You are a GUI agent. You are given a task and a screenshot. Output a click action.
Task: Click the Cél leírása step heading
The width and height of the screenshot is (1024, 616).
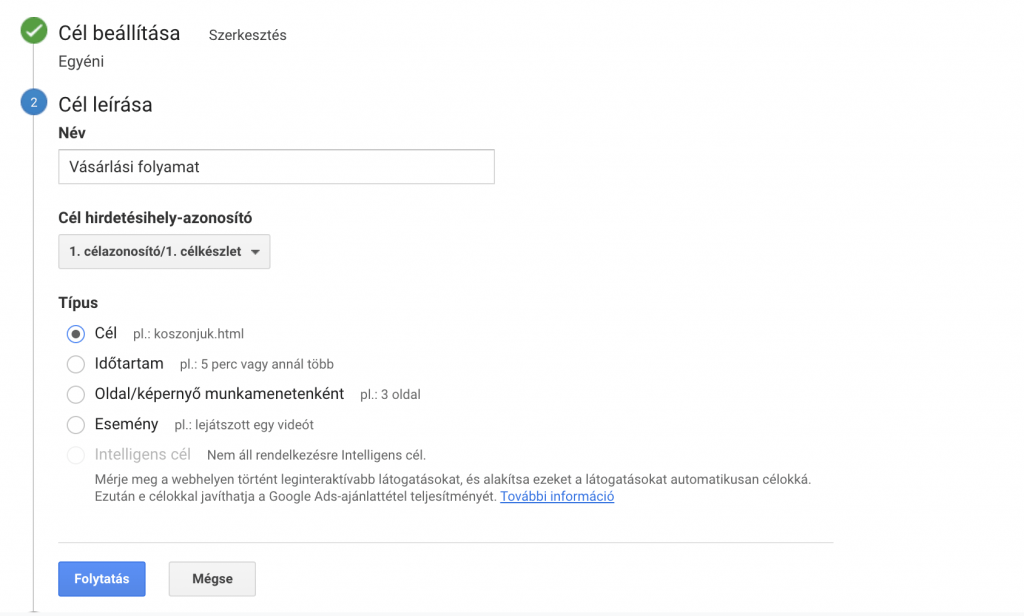click(x=105, y=105)
